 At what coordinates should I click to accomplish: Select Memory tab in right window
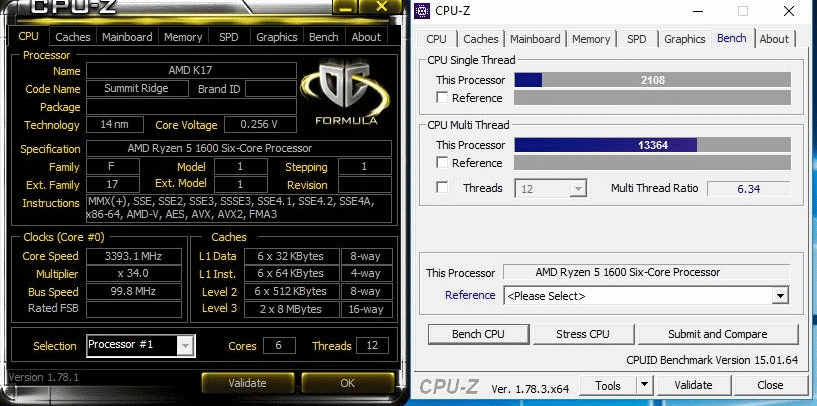tap(591, 39)
